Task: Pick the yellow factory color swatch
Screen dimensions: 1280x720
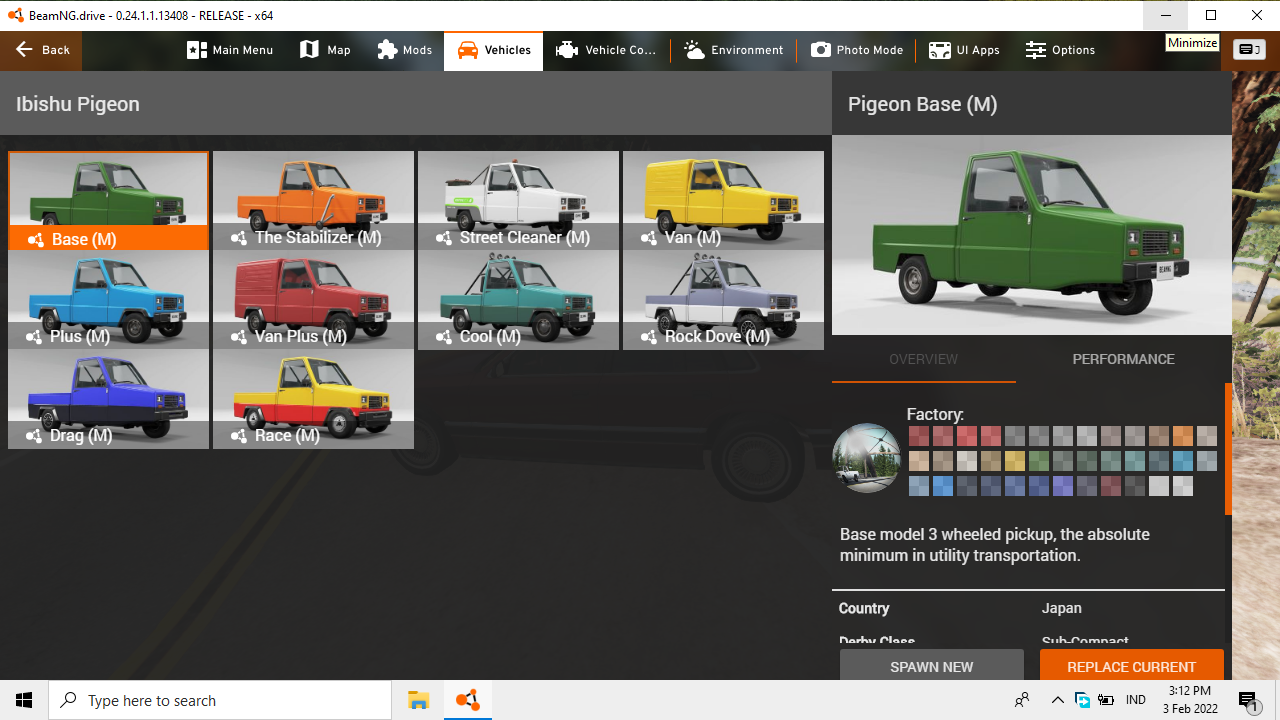Action: [x=1015, y=461]
